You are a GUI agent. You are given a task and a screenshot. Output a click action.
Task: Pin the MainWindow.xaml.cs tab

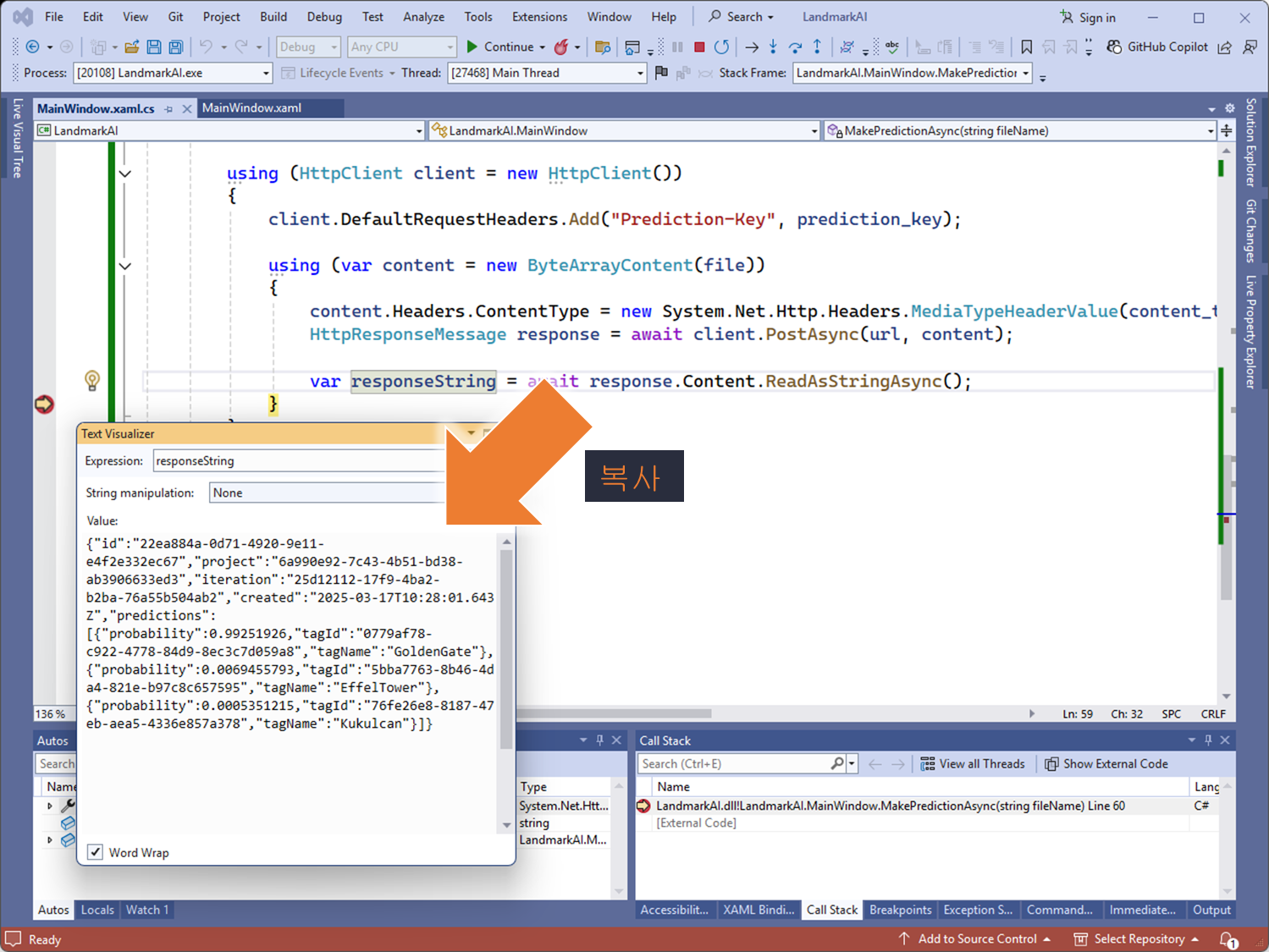pos(168,108)
